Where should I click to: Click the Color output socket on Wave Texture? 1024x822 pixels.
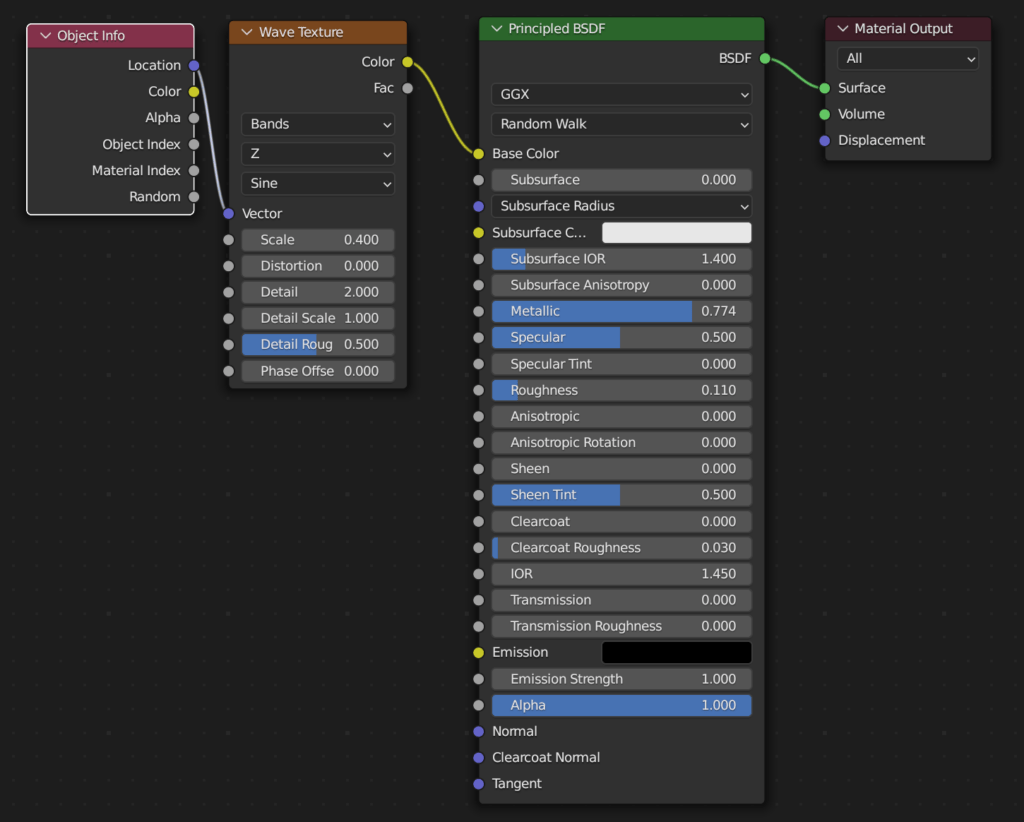(407, 61)
